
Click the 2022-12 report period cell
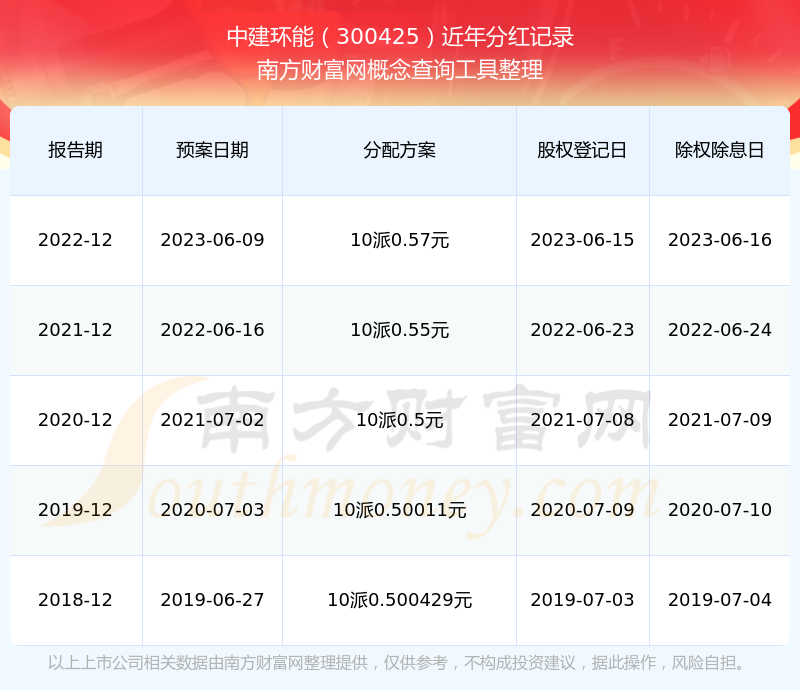pyautogui.click(x=76, y=240)
